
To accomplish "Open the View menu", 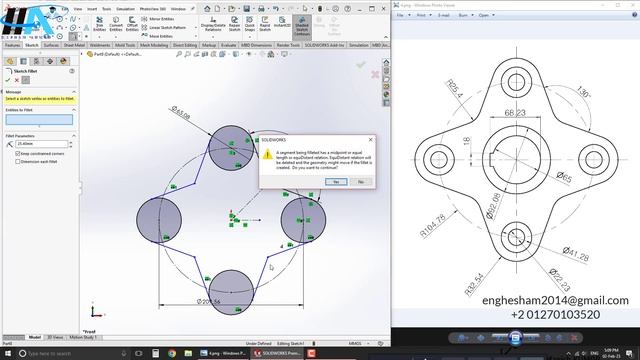I will tap(78, 9).
